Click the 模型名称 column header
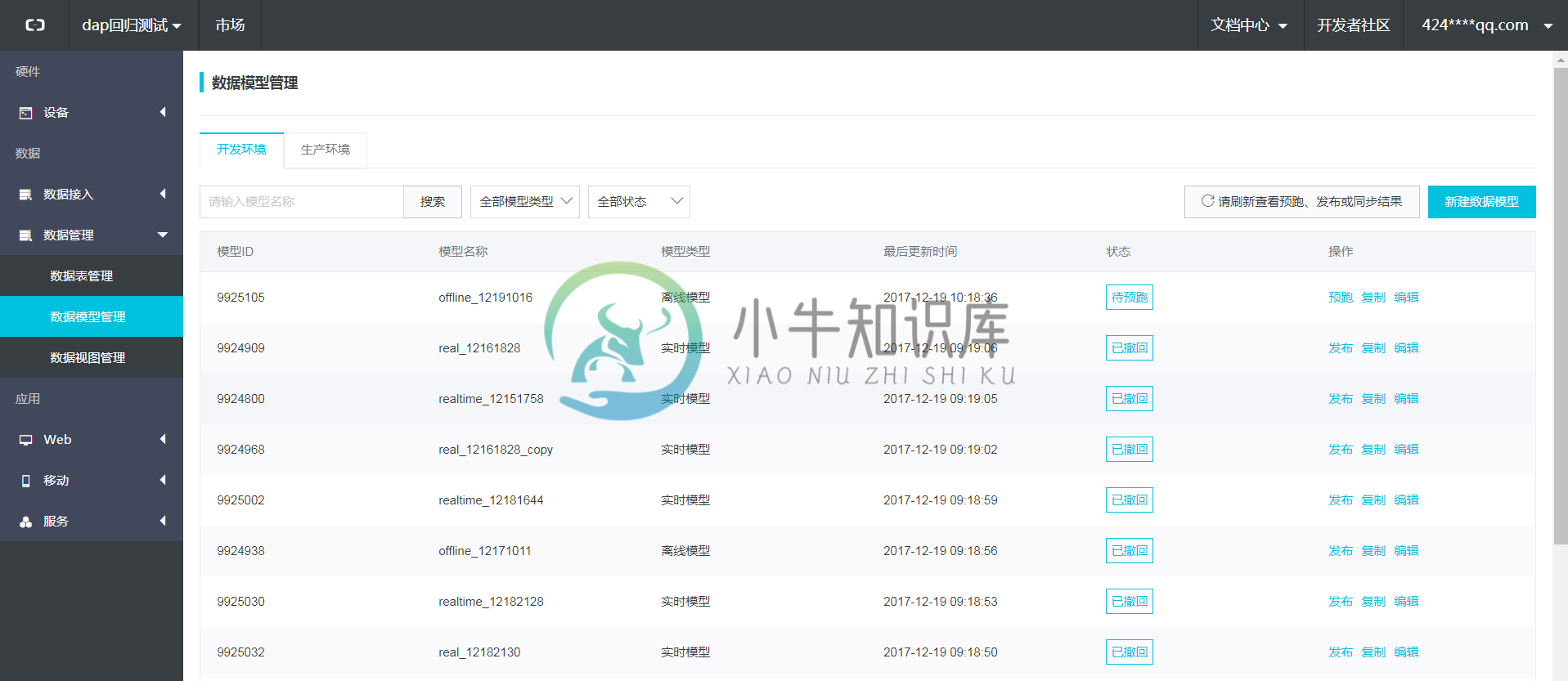Viewport: 1568px width, 681px height. tap(463, 252)
